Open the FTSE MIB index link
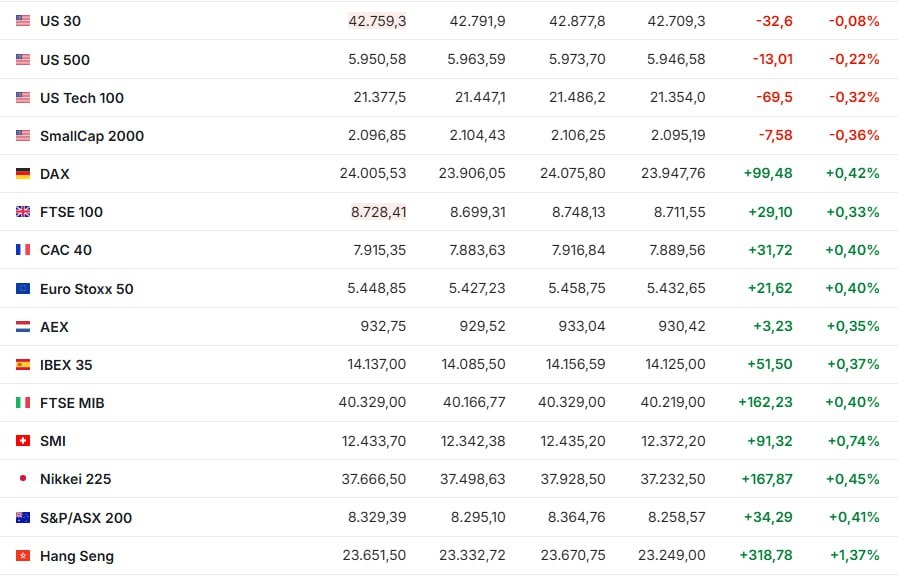Screen dimensions: 898x576 click(72, 403)
